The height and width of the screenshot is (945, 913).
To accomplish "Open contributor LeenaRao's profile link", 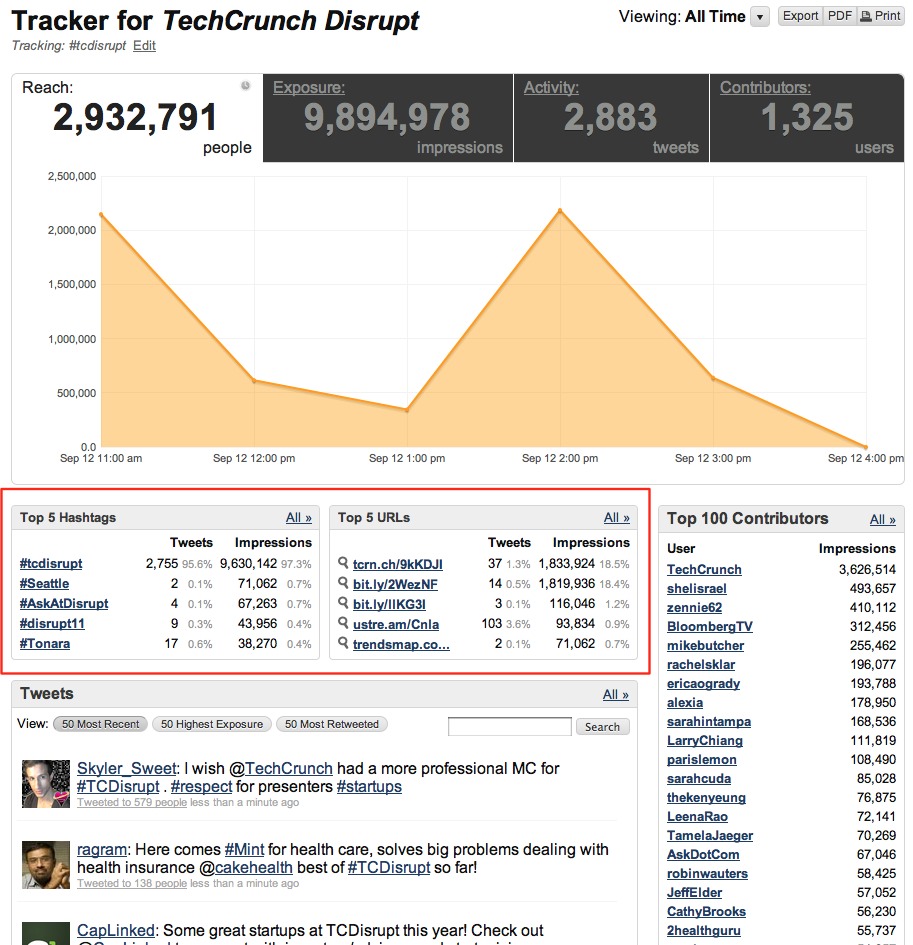I will click(697, 817).
